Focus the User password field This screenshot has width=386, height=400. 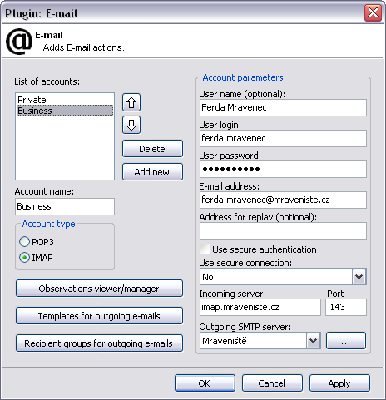tap(283, 169)
